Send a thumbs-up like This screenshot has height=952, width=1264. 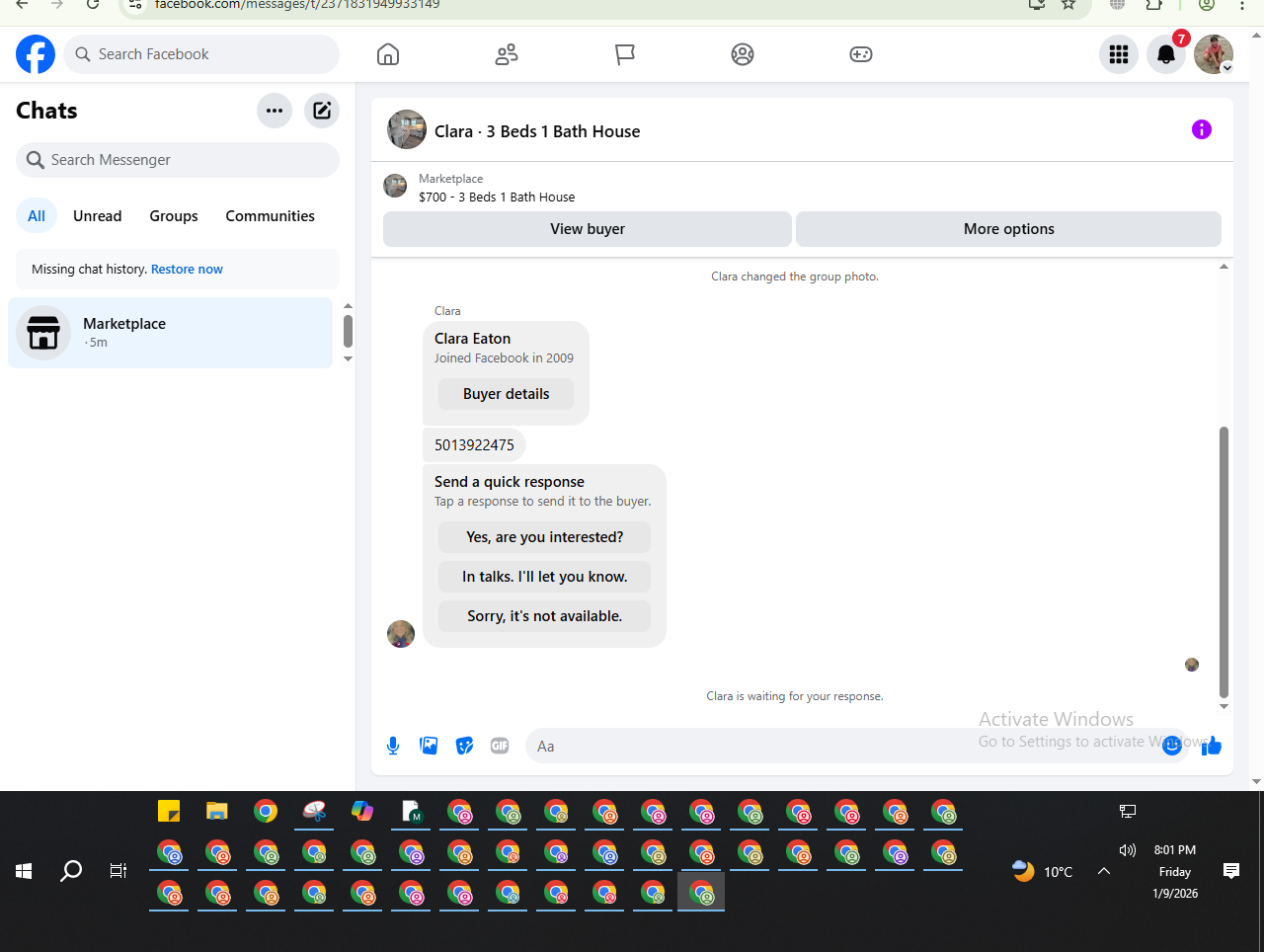tap(1212, 746)
